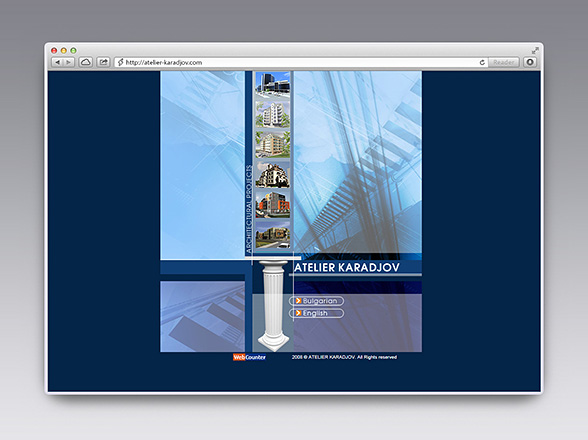Click the Share button in the toolbar
This screenshot has width=588, height=440.
[x=103, y=62]
